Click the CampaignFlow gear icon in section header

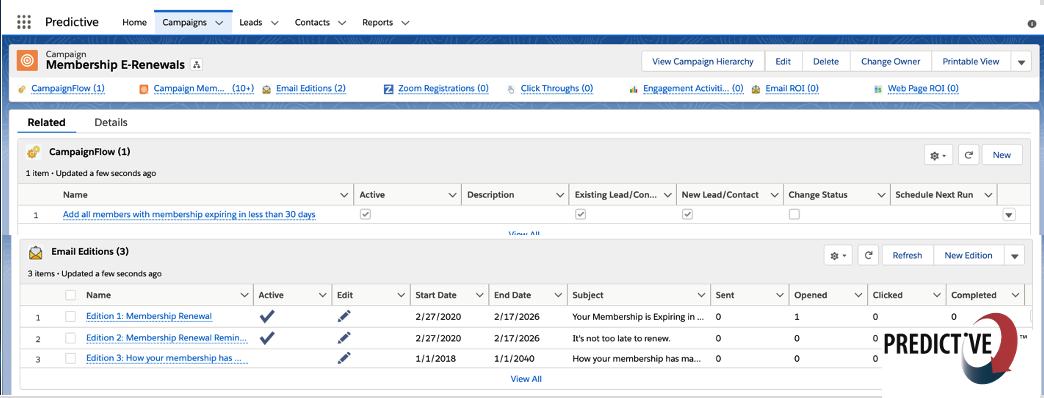(33, 152)
